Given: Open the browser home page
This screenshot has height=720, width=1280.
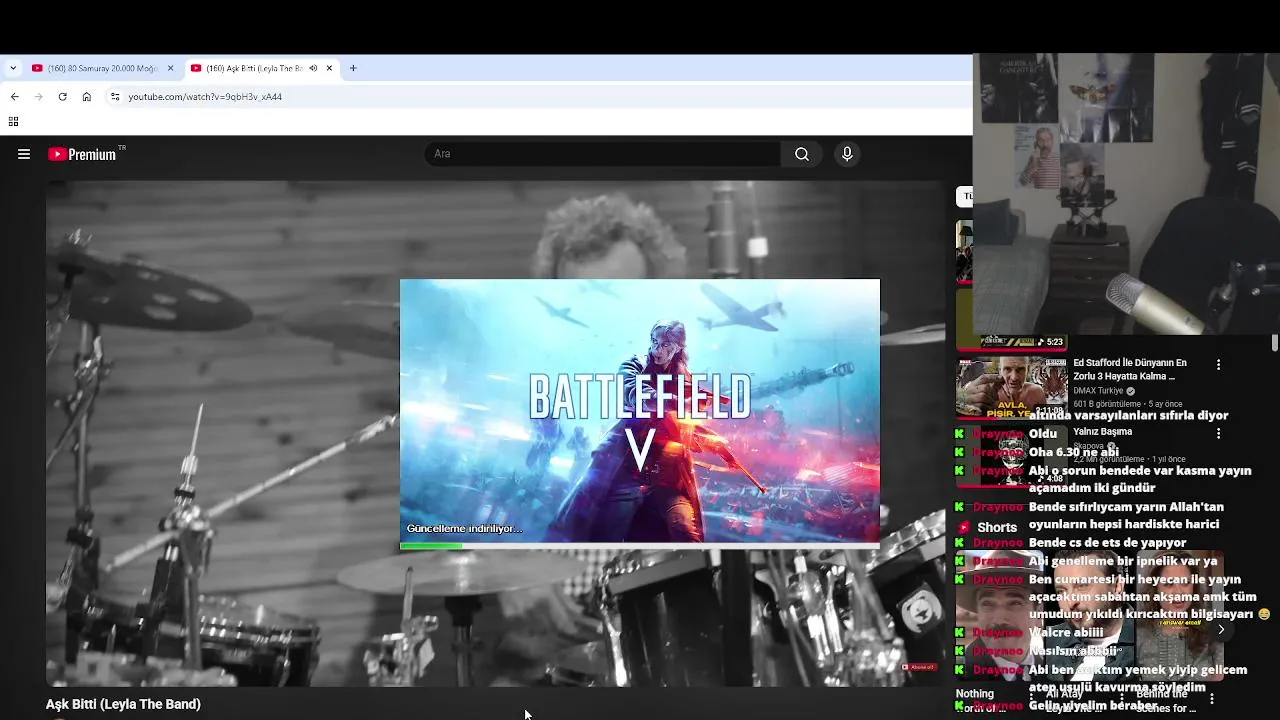Looking at the screenshot, I should click(87, 97).
